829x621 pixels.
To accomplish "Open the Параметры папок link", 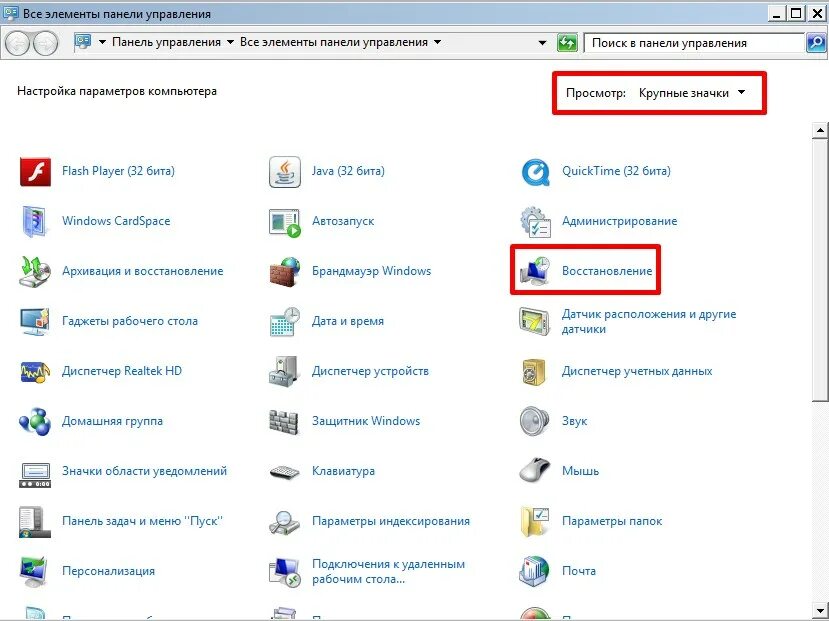I will pyautogui.click(x=612, y=521).
